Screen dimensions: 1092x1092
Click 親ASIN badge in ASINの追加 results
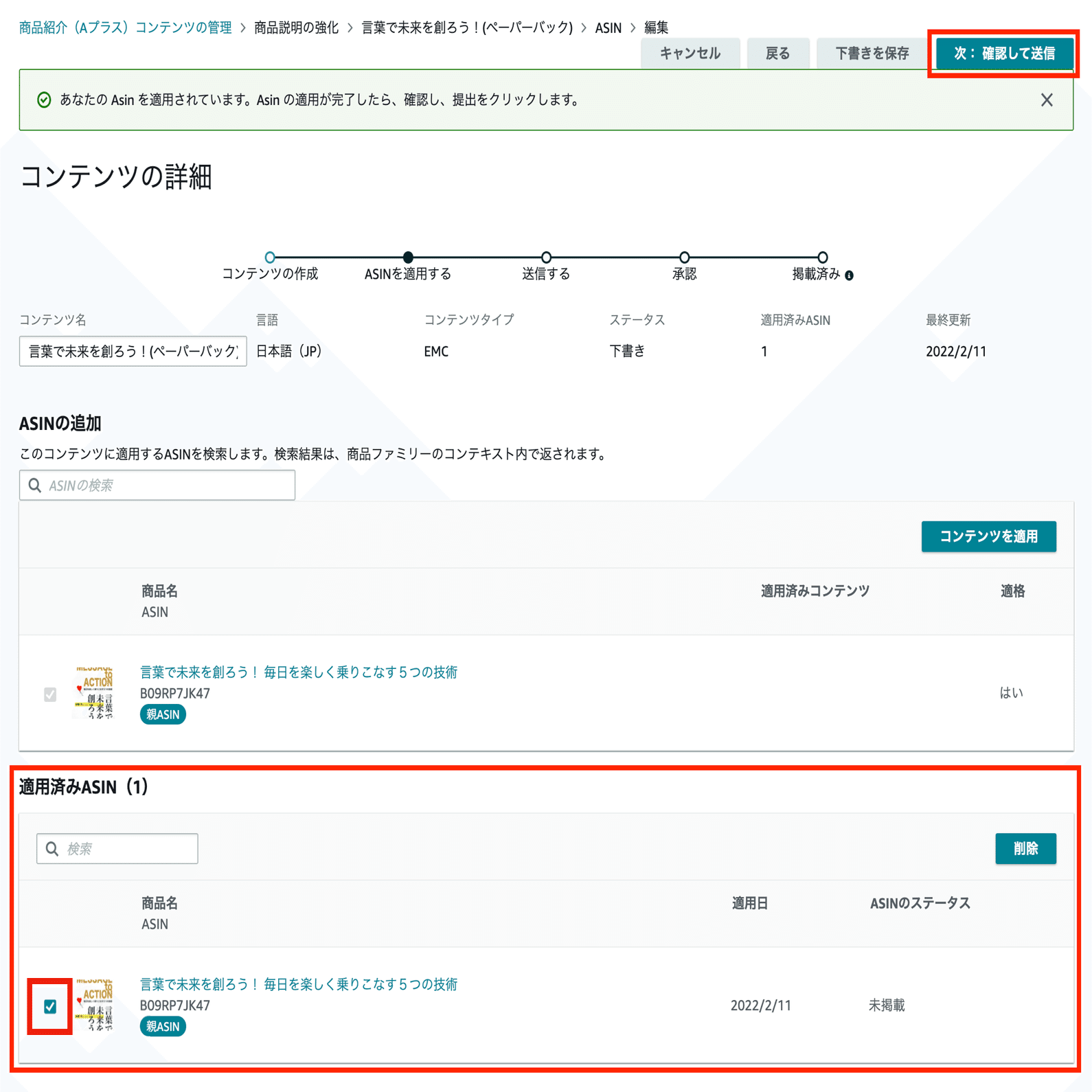(163, 714)
